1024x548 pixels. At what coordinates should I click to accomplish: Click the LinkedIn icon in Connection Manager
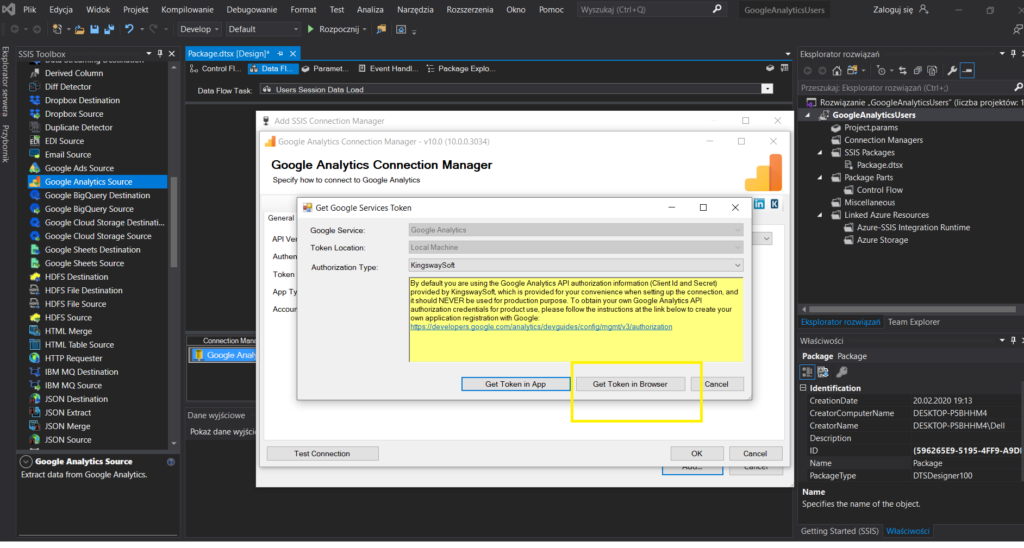(x=759, y=204)
